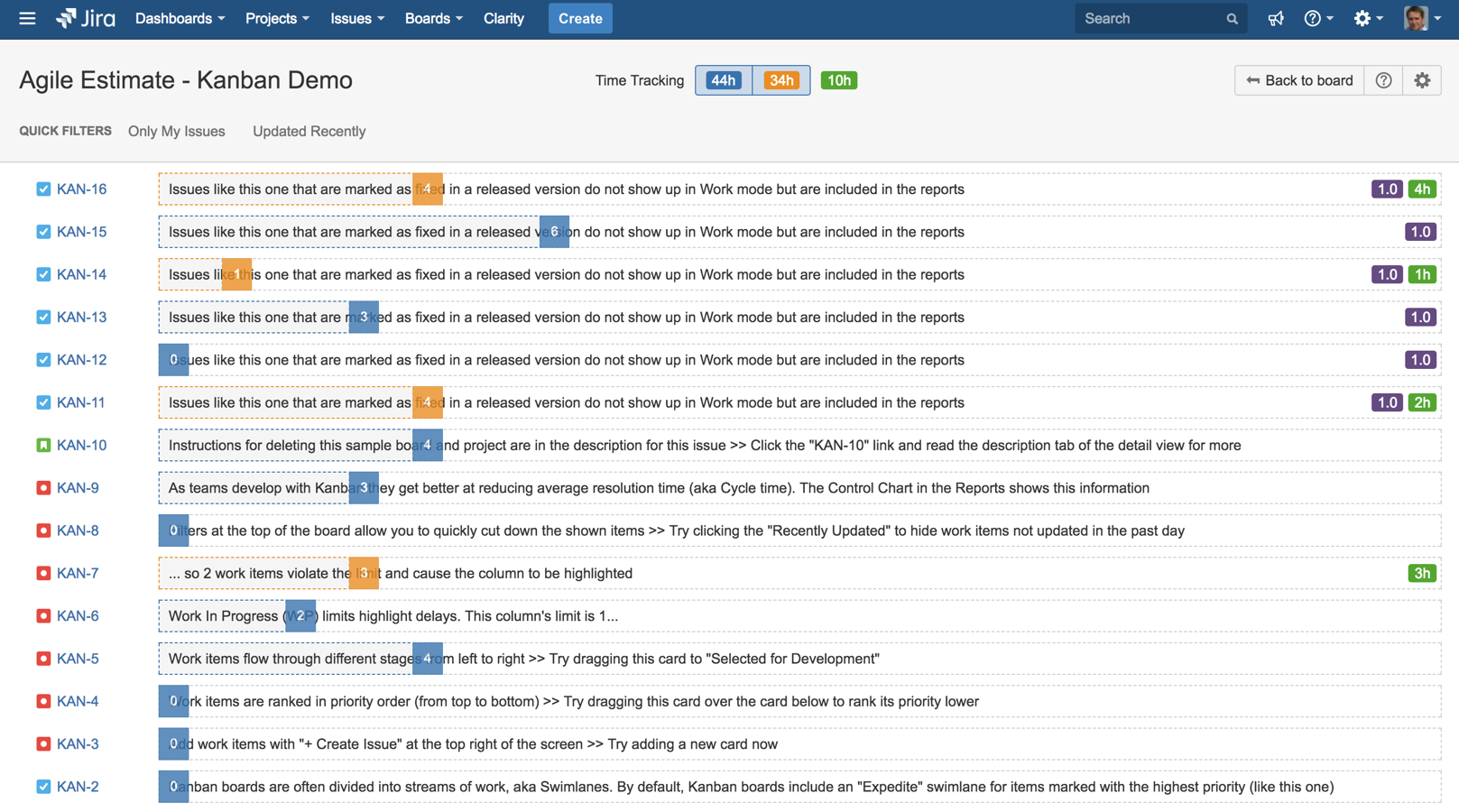Screen dimensions: 1459x812
Task: Click the Create button
Action: [x=580, y=18]
